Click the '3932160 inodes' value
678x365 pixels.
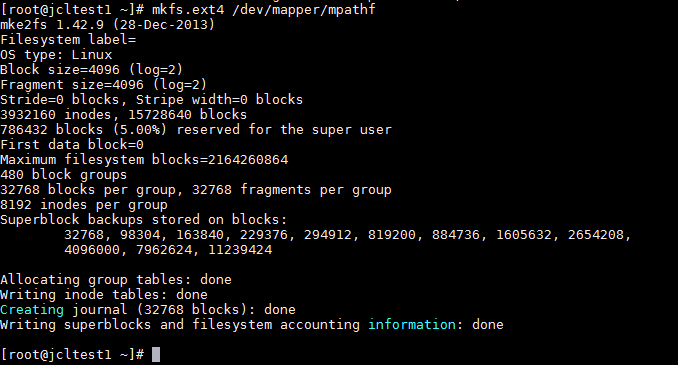pos(56,115)
